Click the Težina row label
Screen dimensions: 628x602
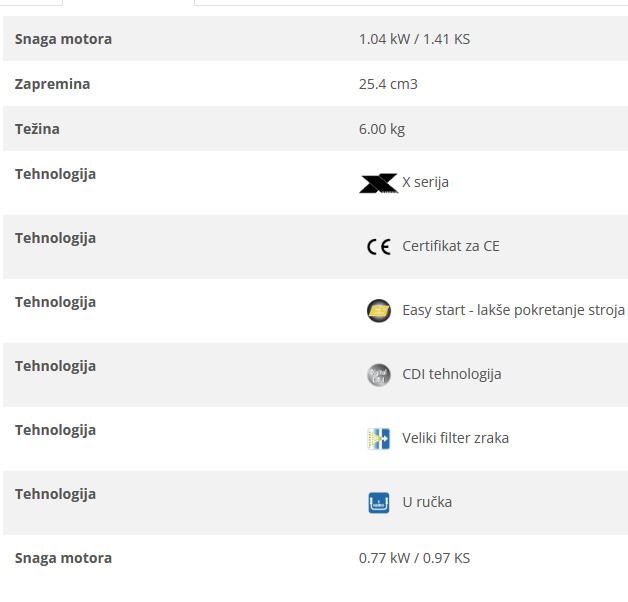37,129
